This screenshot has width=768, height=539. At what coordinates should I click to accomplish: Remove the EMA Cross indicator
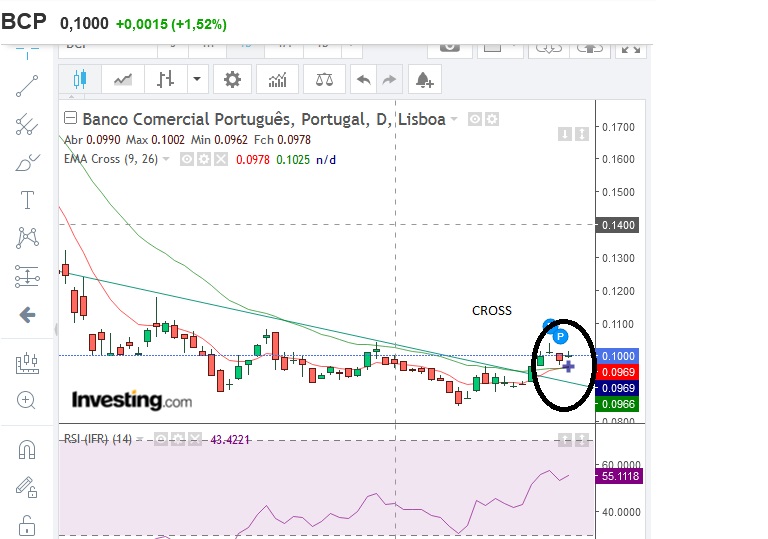[x=221, y=159]
